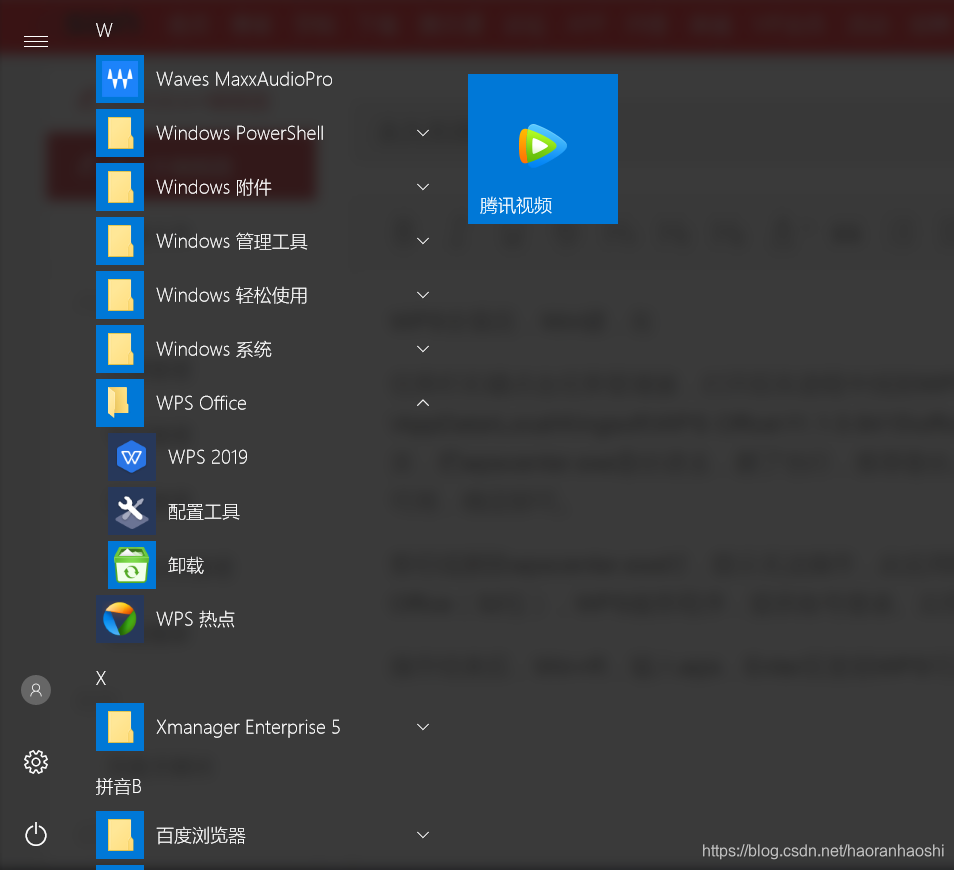Click the X letter group header
The image size is (954, 870).
(101, 678)
